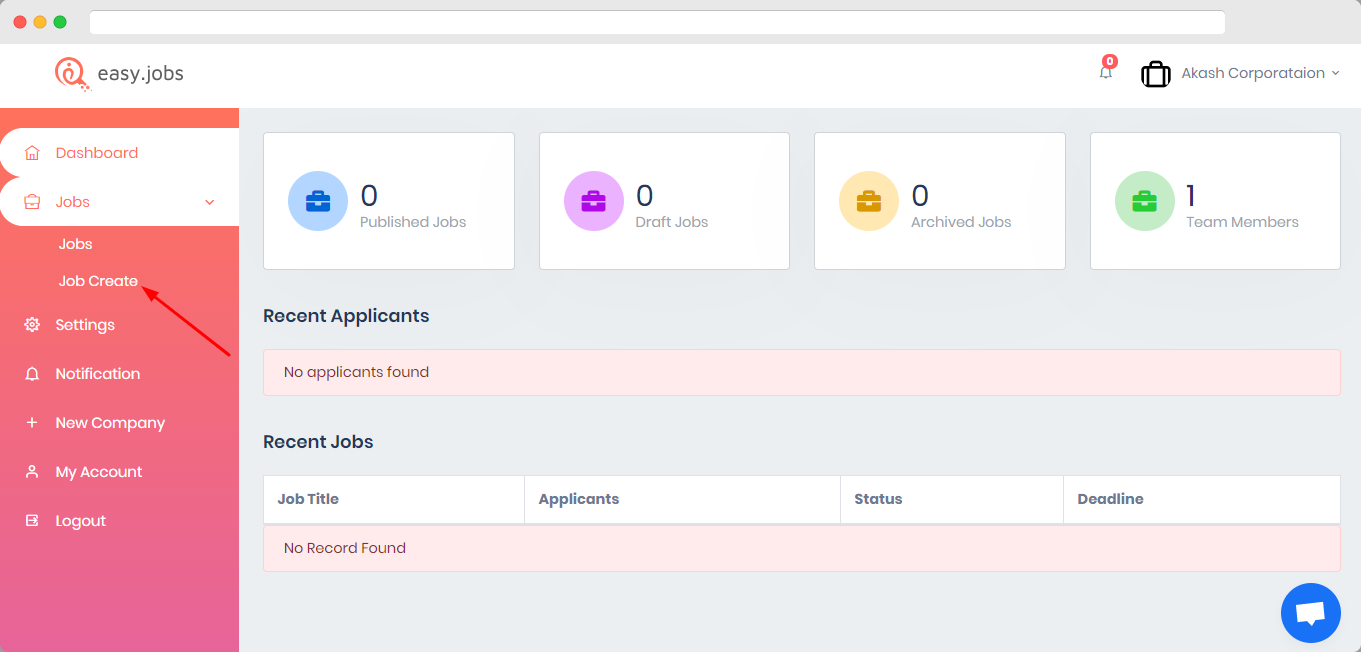Image resolution: width=1361 pixels, height=652 pixels.
Task: Click the red window close button
Action: pos(20,22)
